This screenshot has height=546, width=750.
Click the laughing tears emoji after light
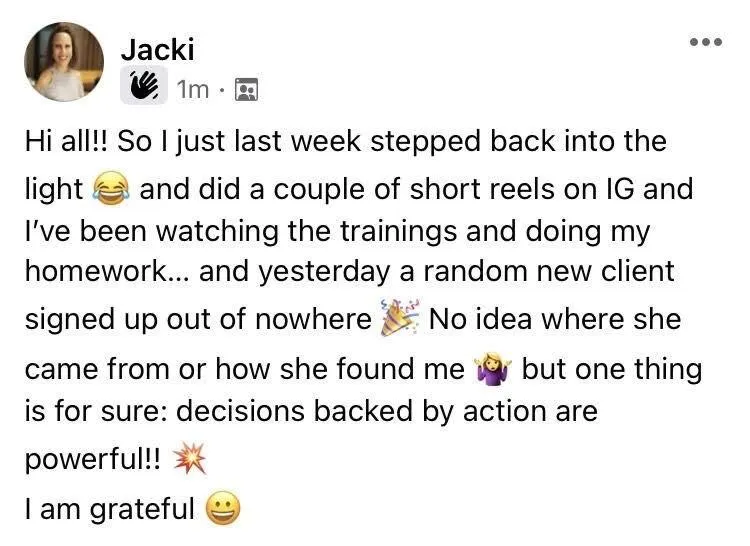coord(110,190)
